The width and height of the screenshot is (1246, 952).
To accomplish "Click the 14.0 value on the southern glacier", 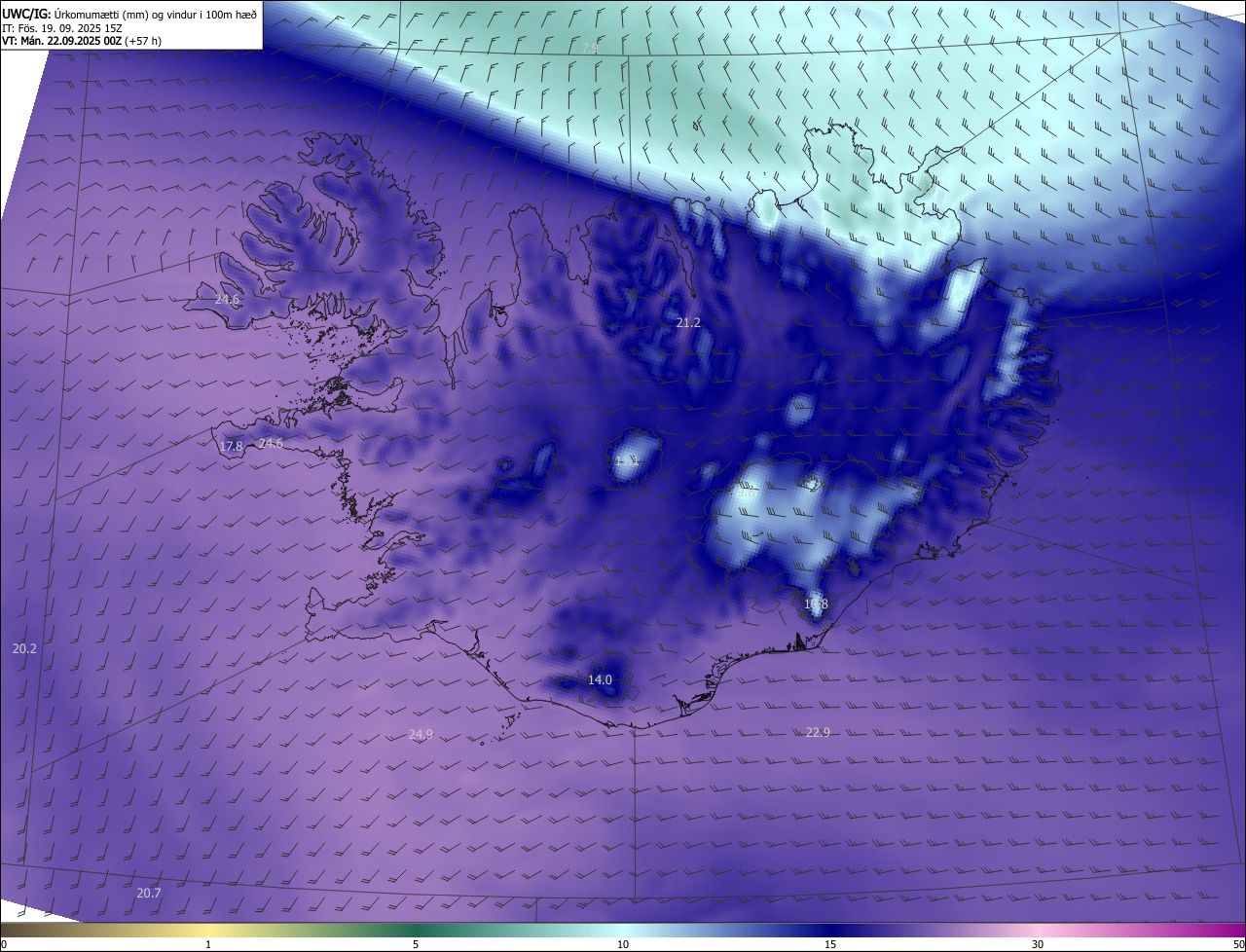I will (x=600, y=679).
